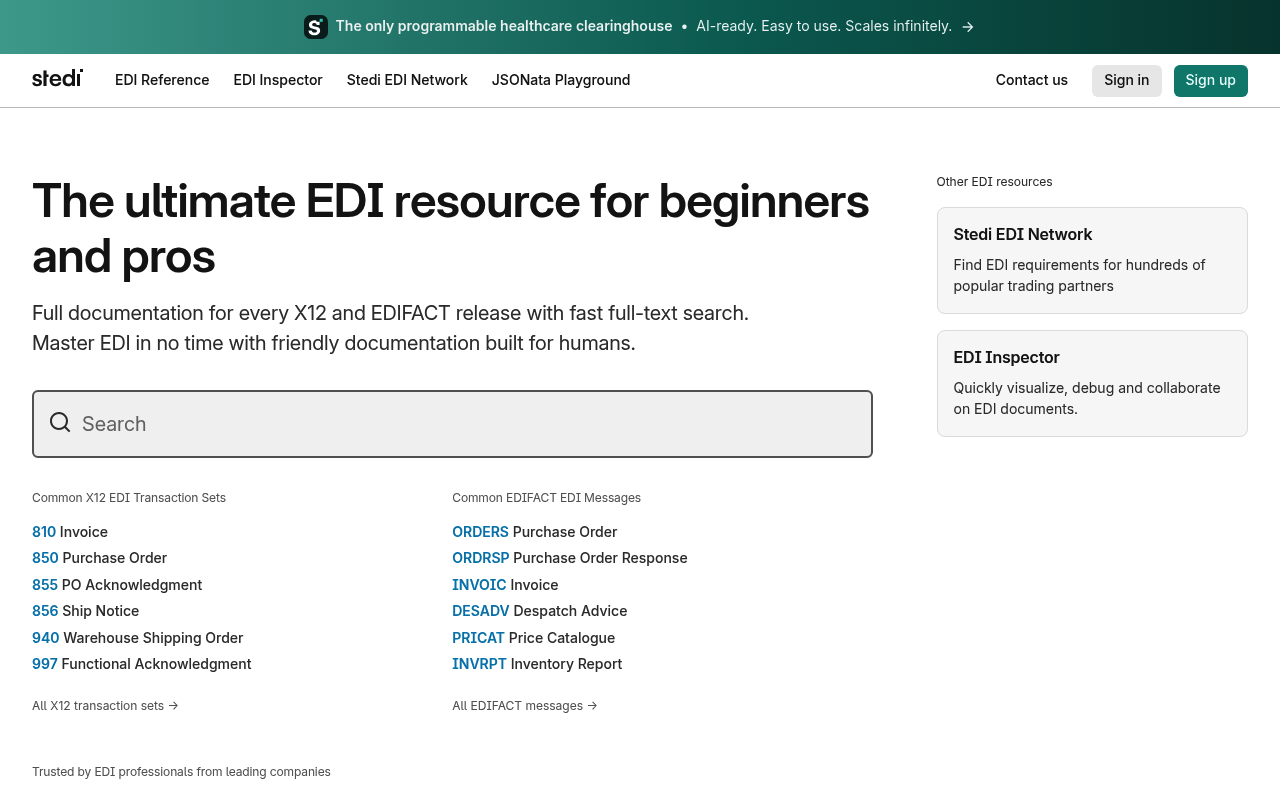
Task: Go to Stedi EDI Network in navigation
Action: tap(407, 80)
